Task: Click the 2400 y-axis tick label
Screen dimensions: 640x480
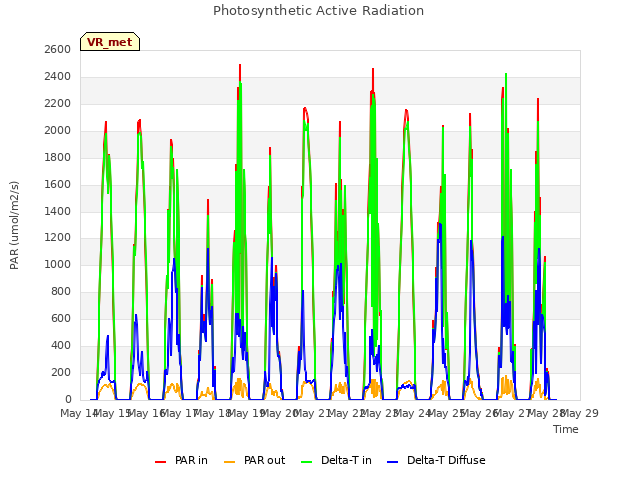Action: click(x=58, y=76)
